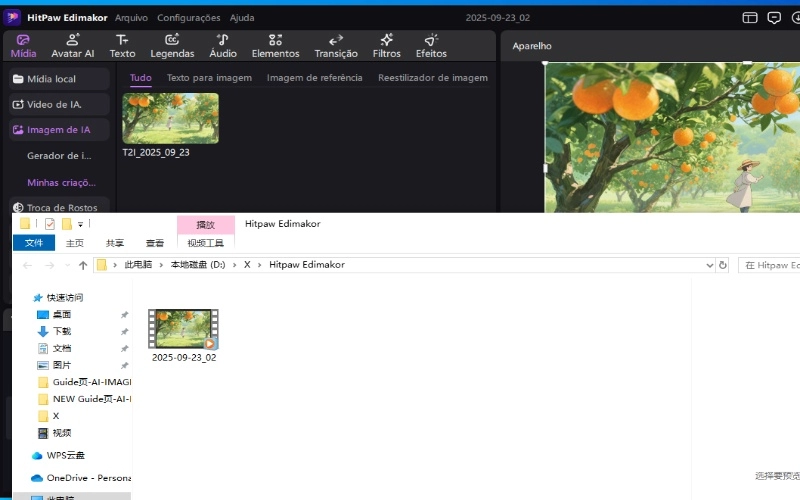
Task: Switch to the Texto para imagem tab
Action: (209, 78)
